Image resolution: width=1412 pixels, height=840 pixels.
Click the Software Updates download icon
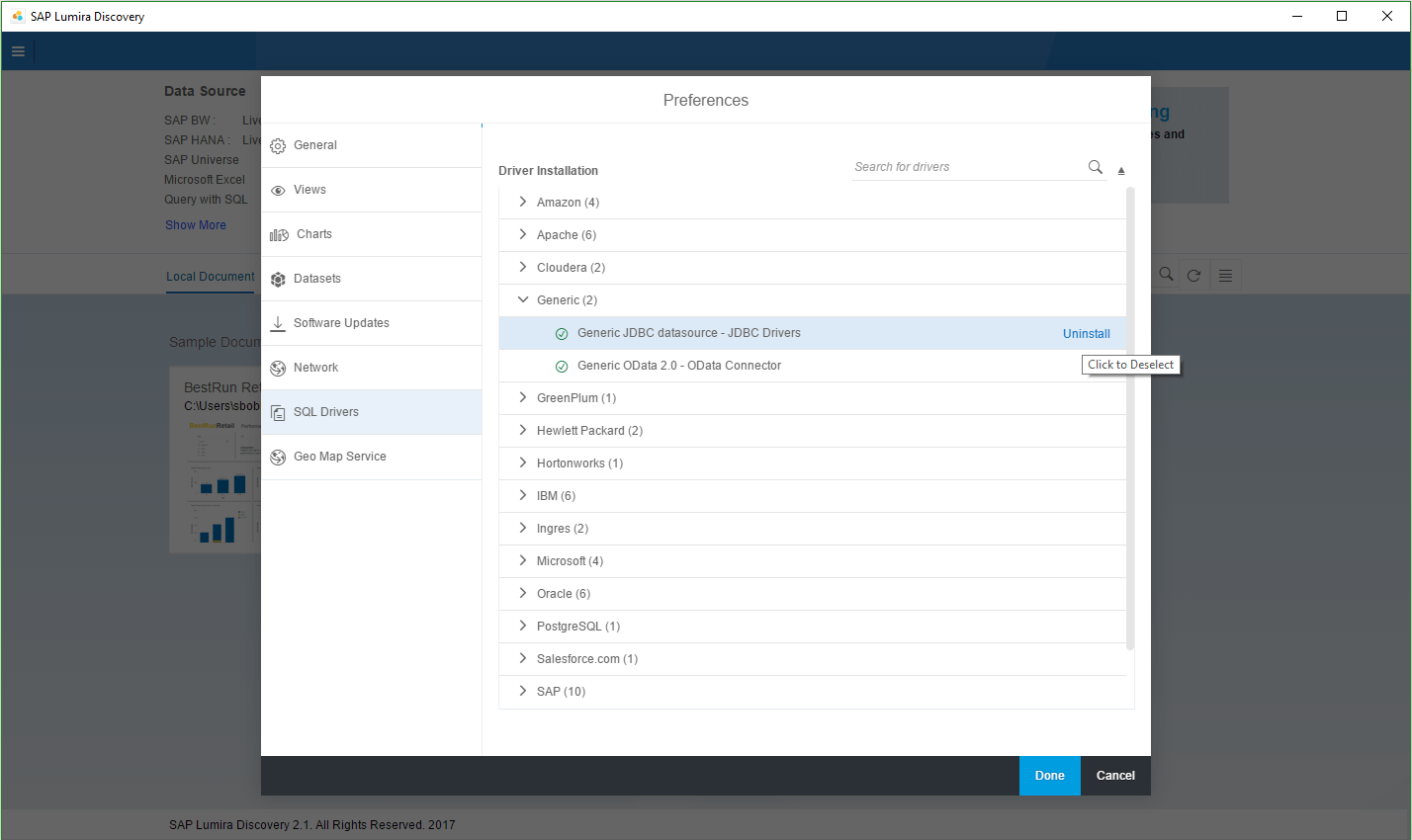tap(278, 323)
